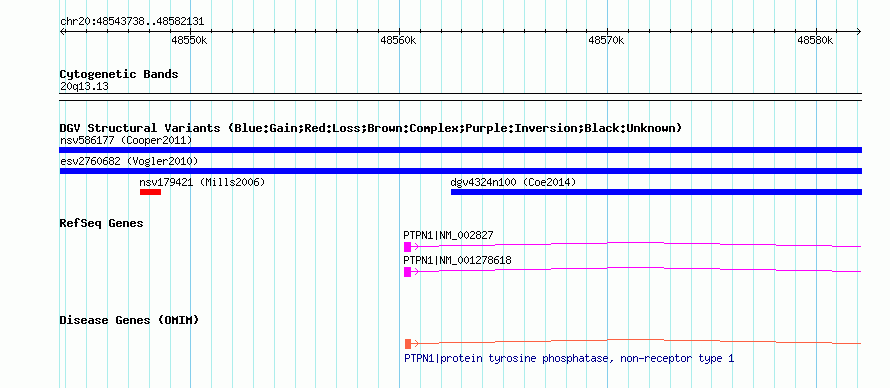Click the 48560k ruler tick label

398,40
